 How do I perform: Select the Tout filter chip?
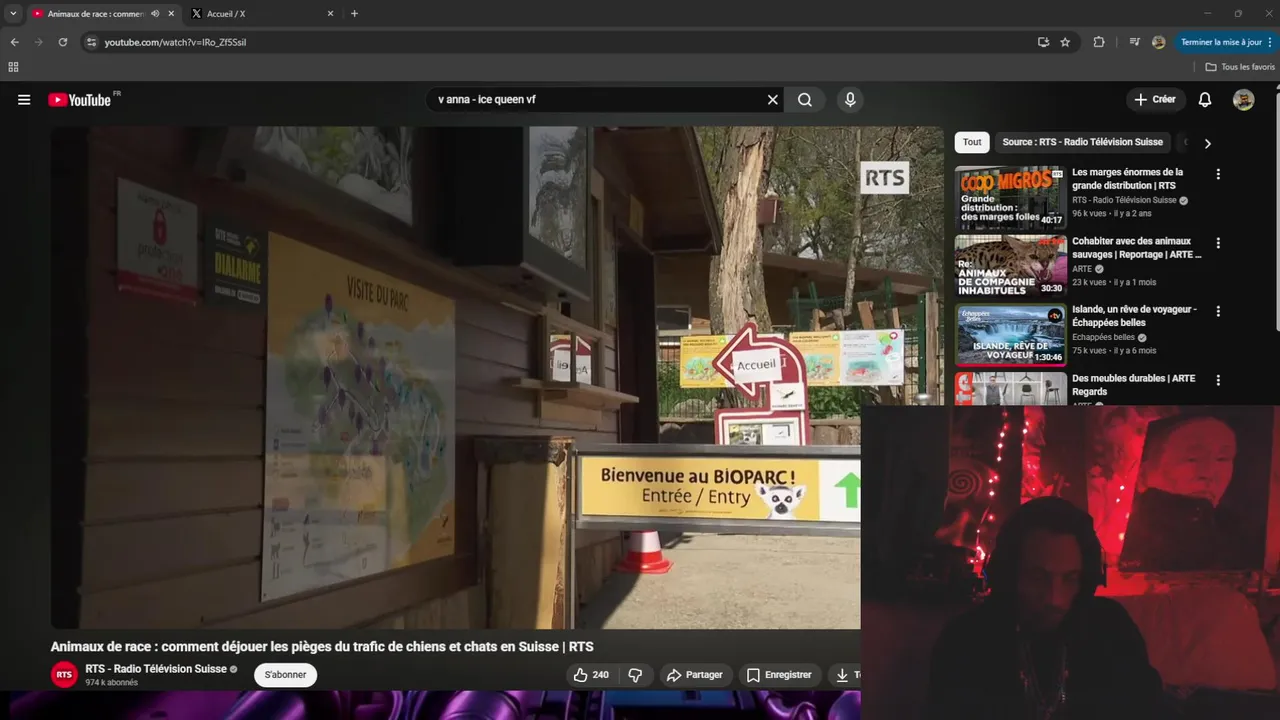[972, 142]
